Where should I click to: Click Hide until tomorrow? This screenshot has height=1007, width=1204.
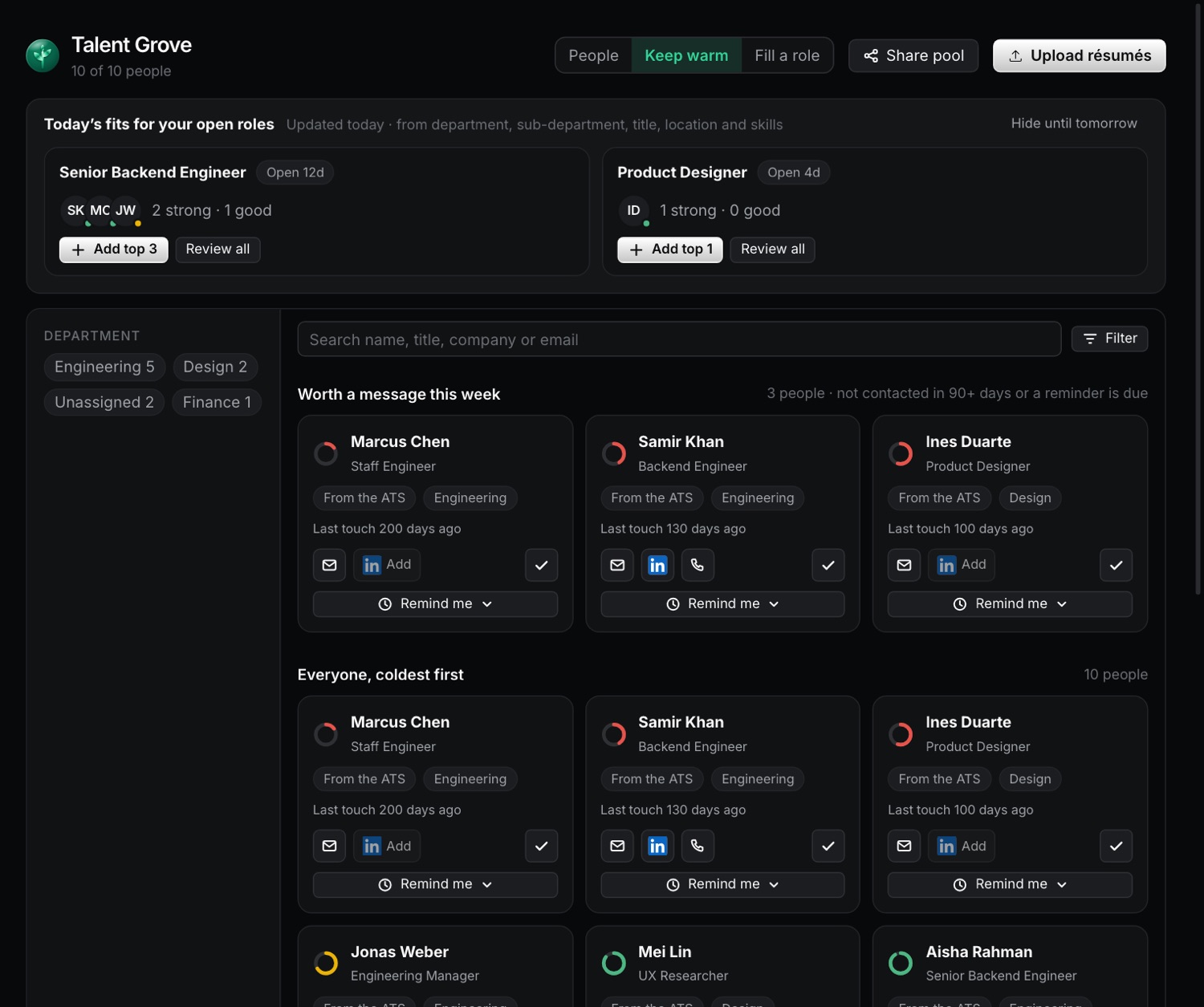tap(1074, 124)
